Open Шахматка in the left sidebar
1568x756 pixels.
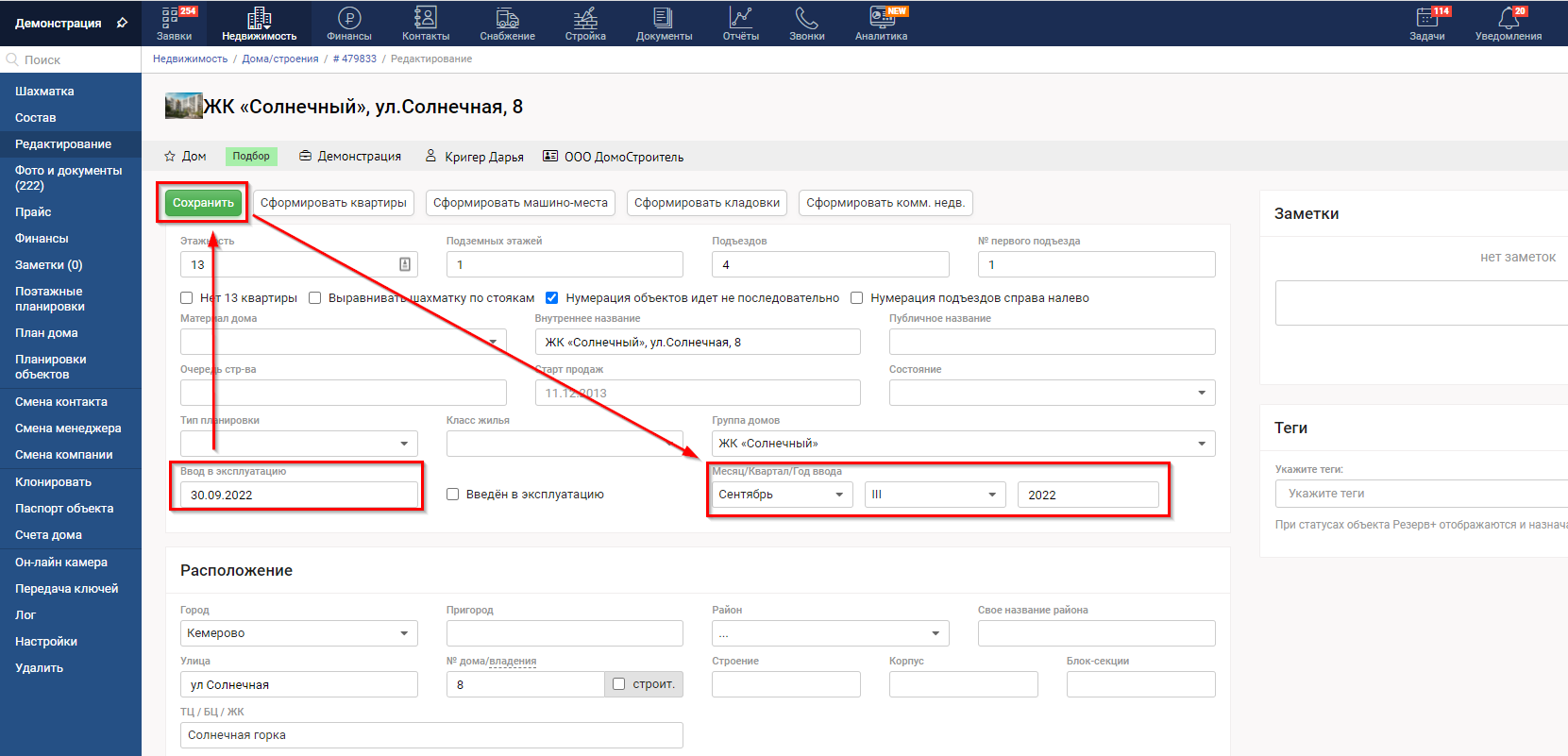pyautogui.click(x=44, y=92)
